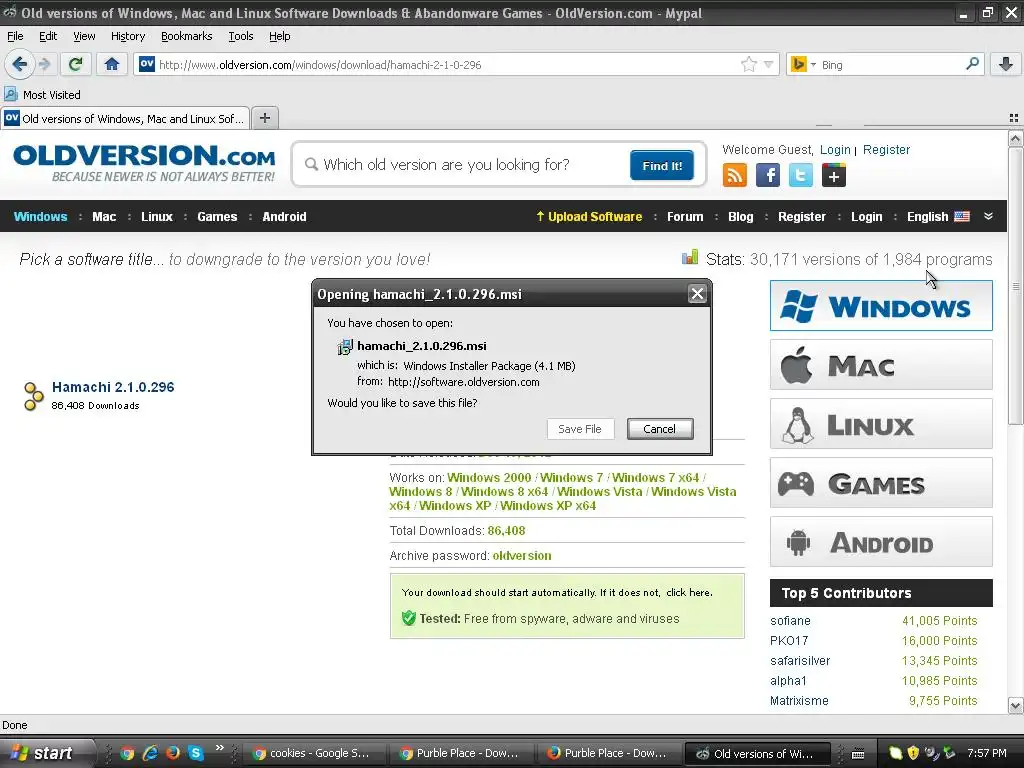The image size is (1024, 768).
Task: Click Save File in the download dialog
Action: 580,429
